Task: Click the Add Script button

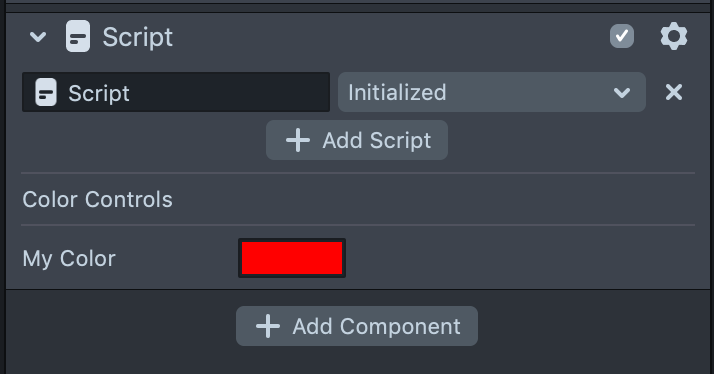Action: pyautogui.click(x=357, y=140)
